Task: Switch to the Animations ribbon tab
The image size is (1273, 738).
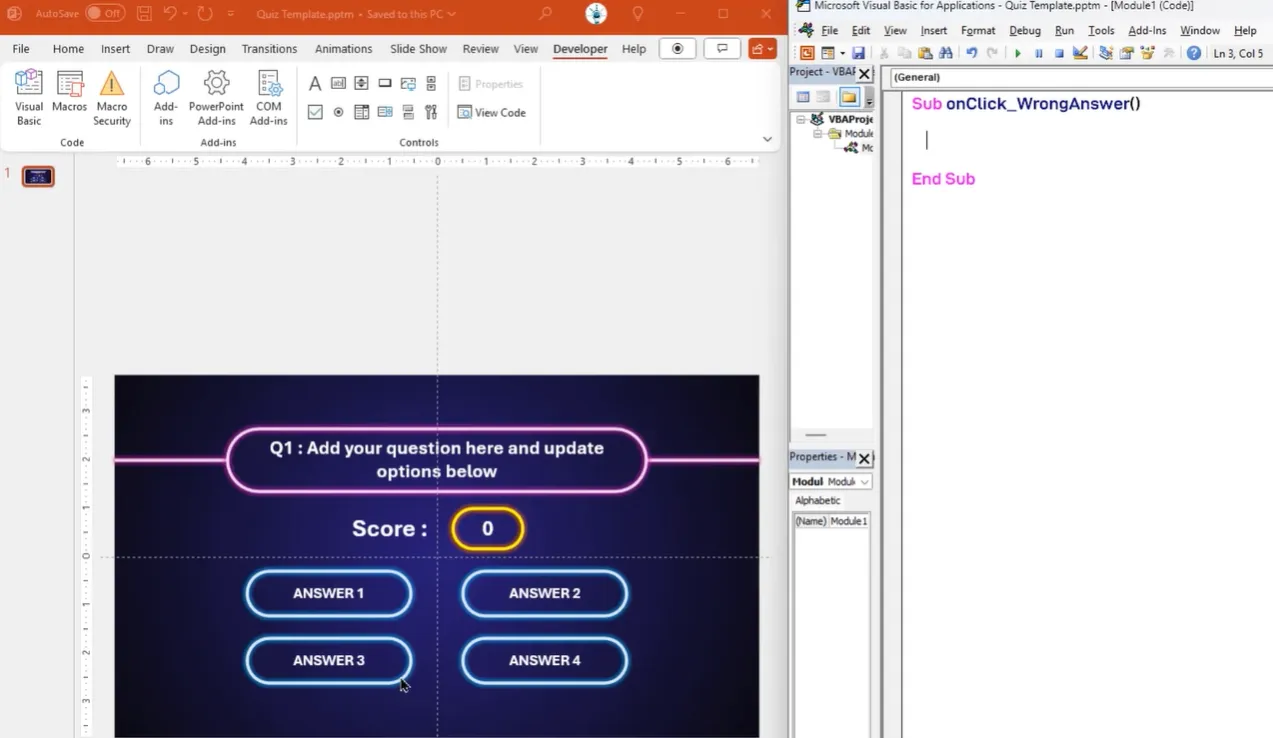Action: click(343, 49)
